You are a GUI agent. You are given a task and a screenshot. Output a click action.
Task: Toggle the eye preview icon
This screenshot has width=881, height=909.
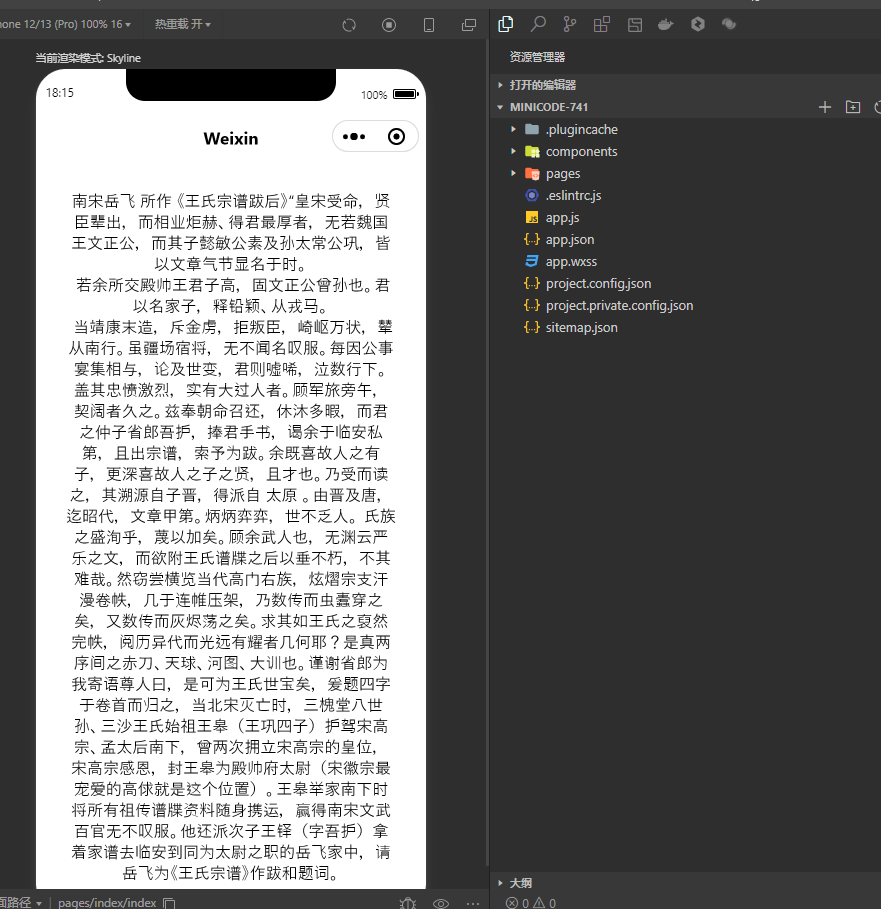441,903
